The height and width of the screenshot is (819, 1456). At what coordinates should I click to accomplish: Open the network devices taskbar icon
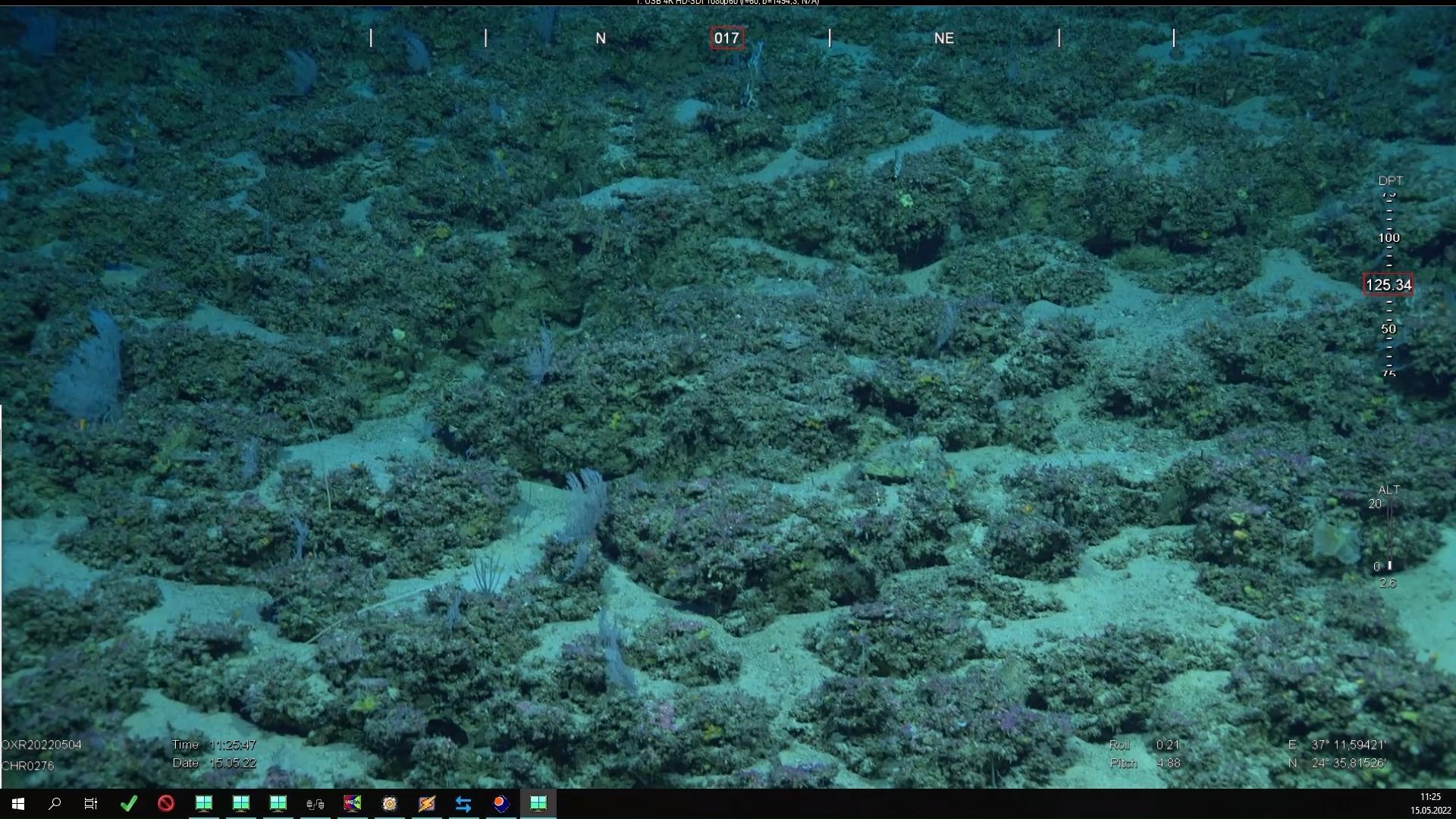coord(315,804)
